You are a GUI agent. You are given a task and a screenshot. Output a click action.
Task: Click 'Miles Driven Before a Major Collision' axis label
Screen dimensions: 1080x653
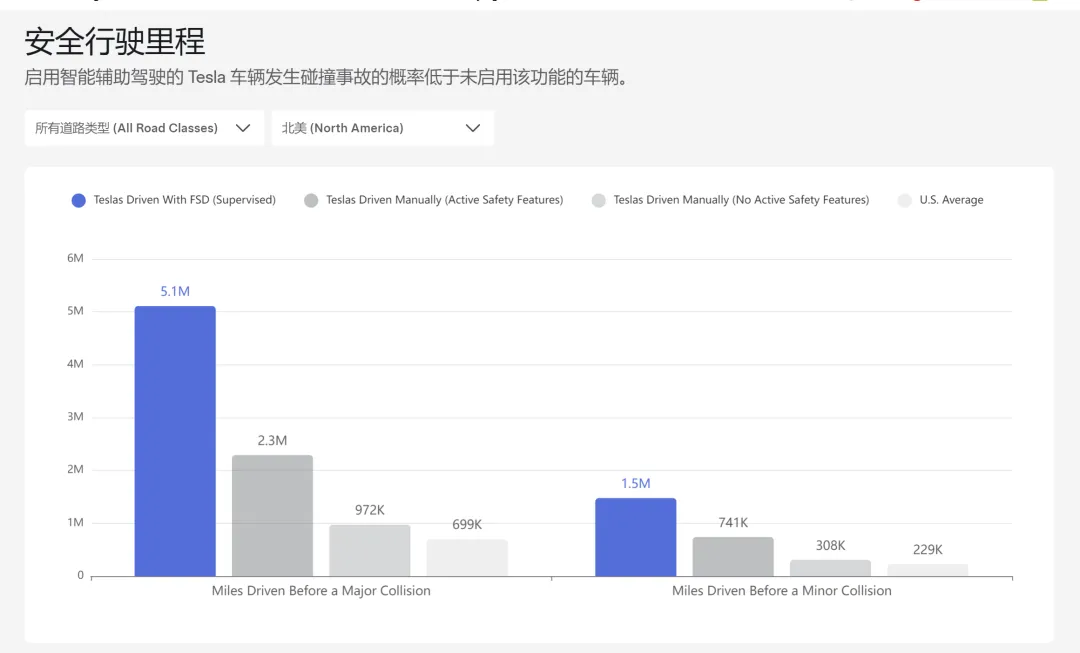pos(321,591)
